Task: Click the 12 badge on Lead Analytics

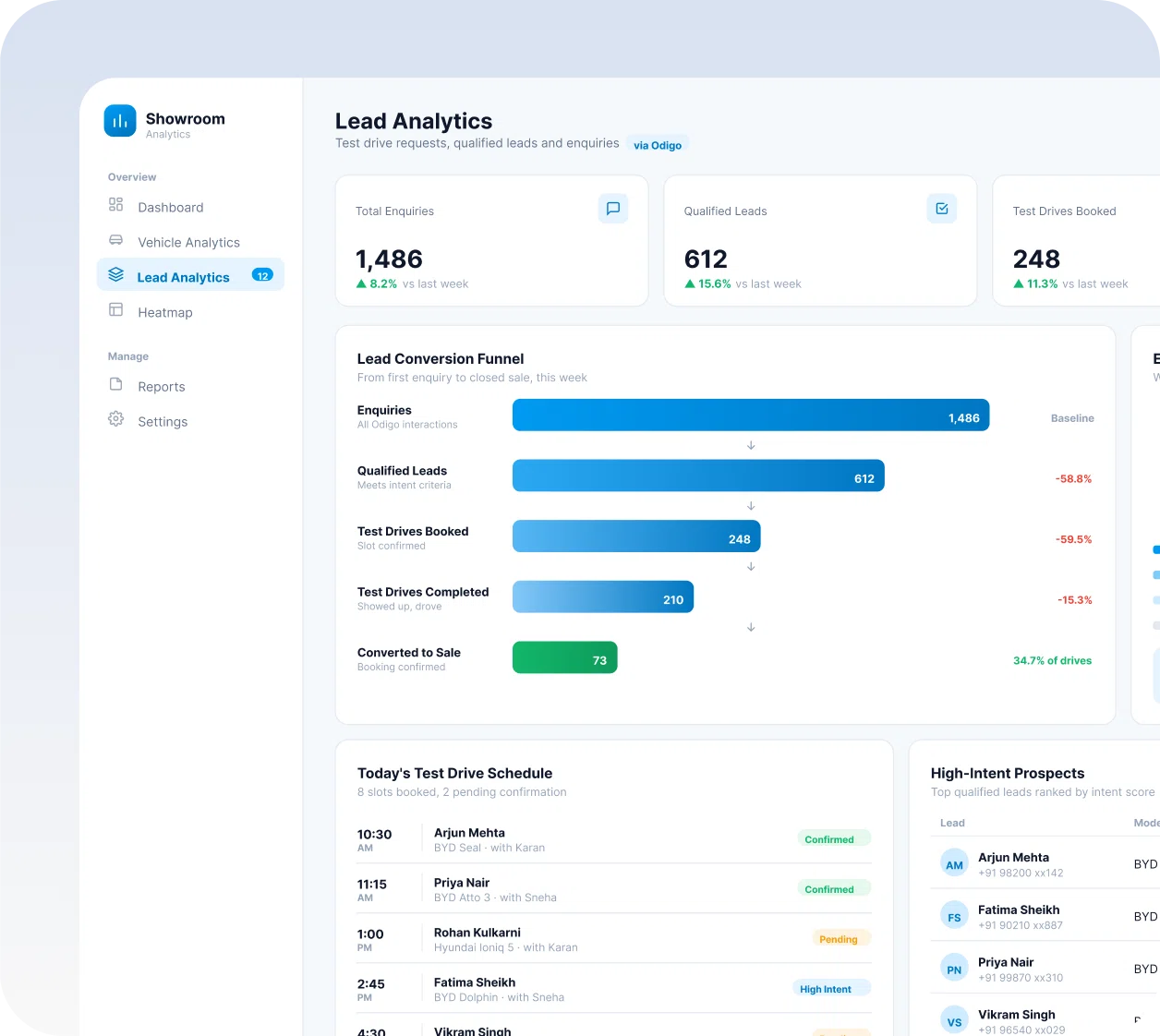Action: click(x=262, y=275)
